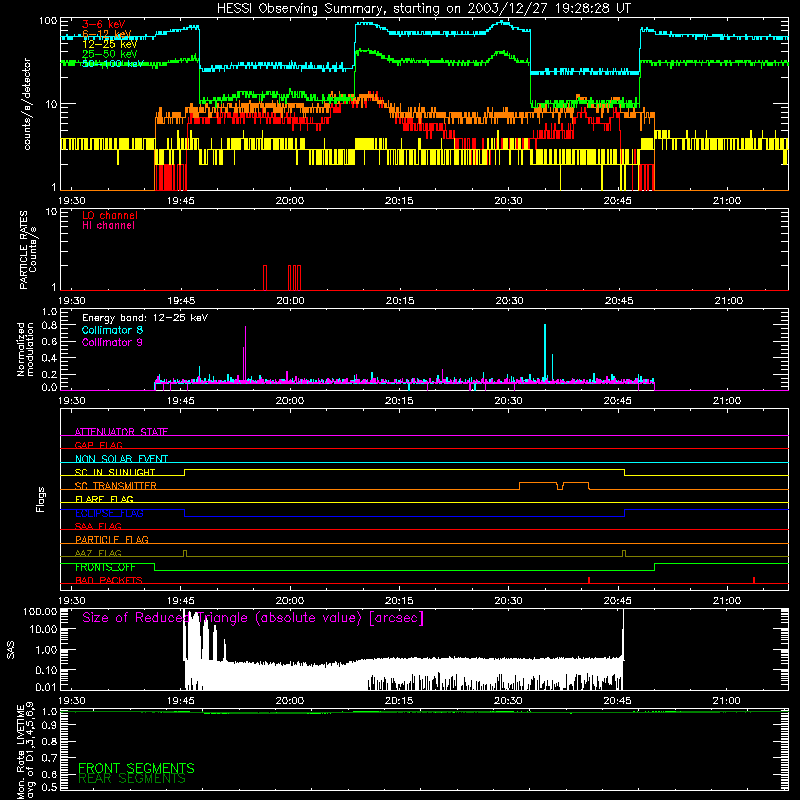
Task: Click the tall cyan Collimator 8 modulation spike
Action: click(545, 352)
